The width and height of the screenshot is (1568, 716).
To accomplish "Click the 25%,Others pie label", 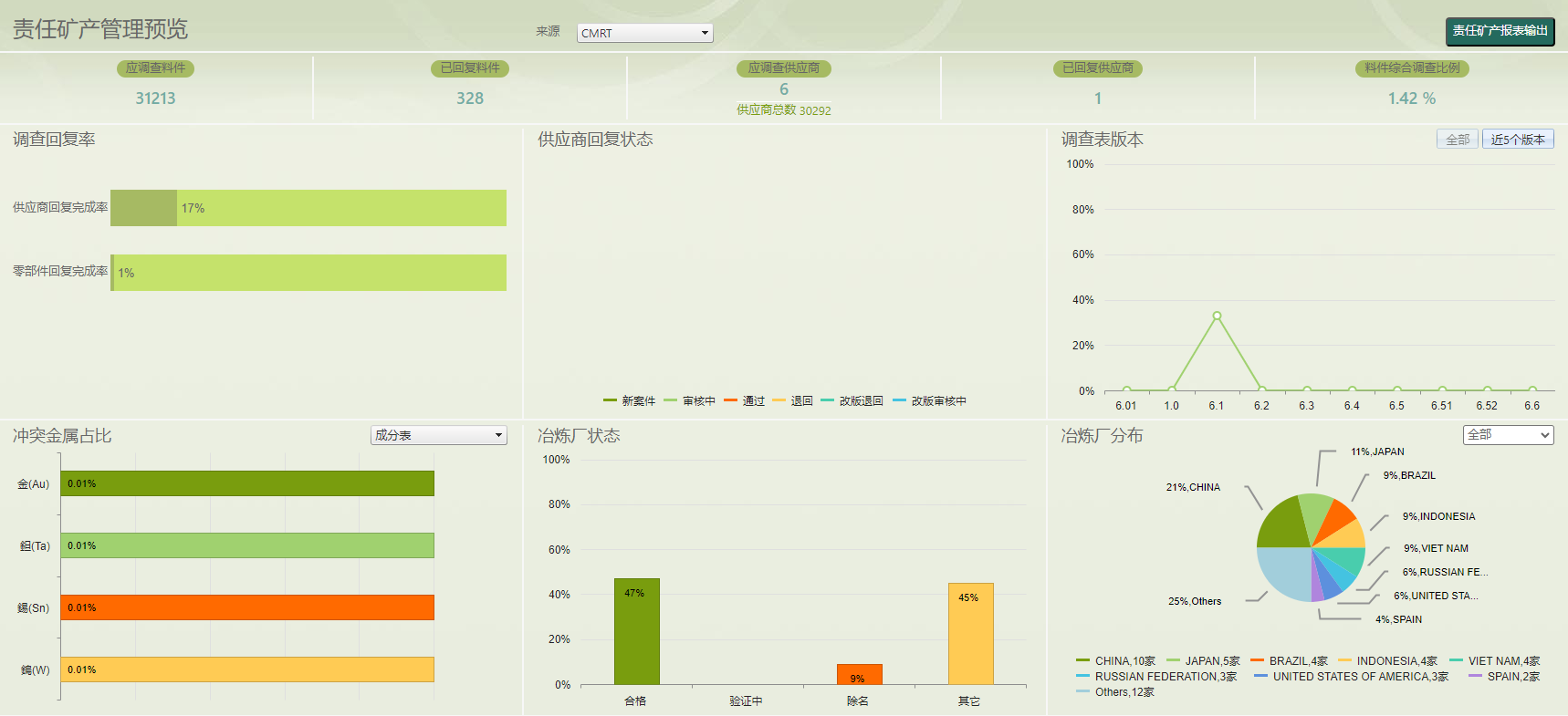I will point(1195,601).
